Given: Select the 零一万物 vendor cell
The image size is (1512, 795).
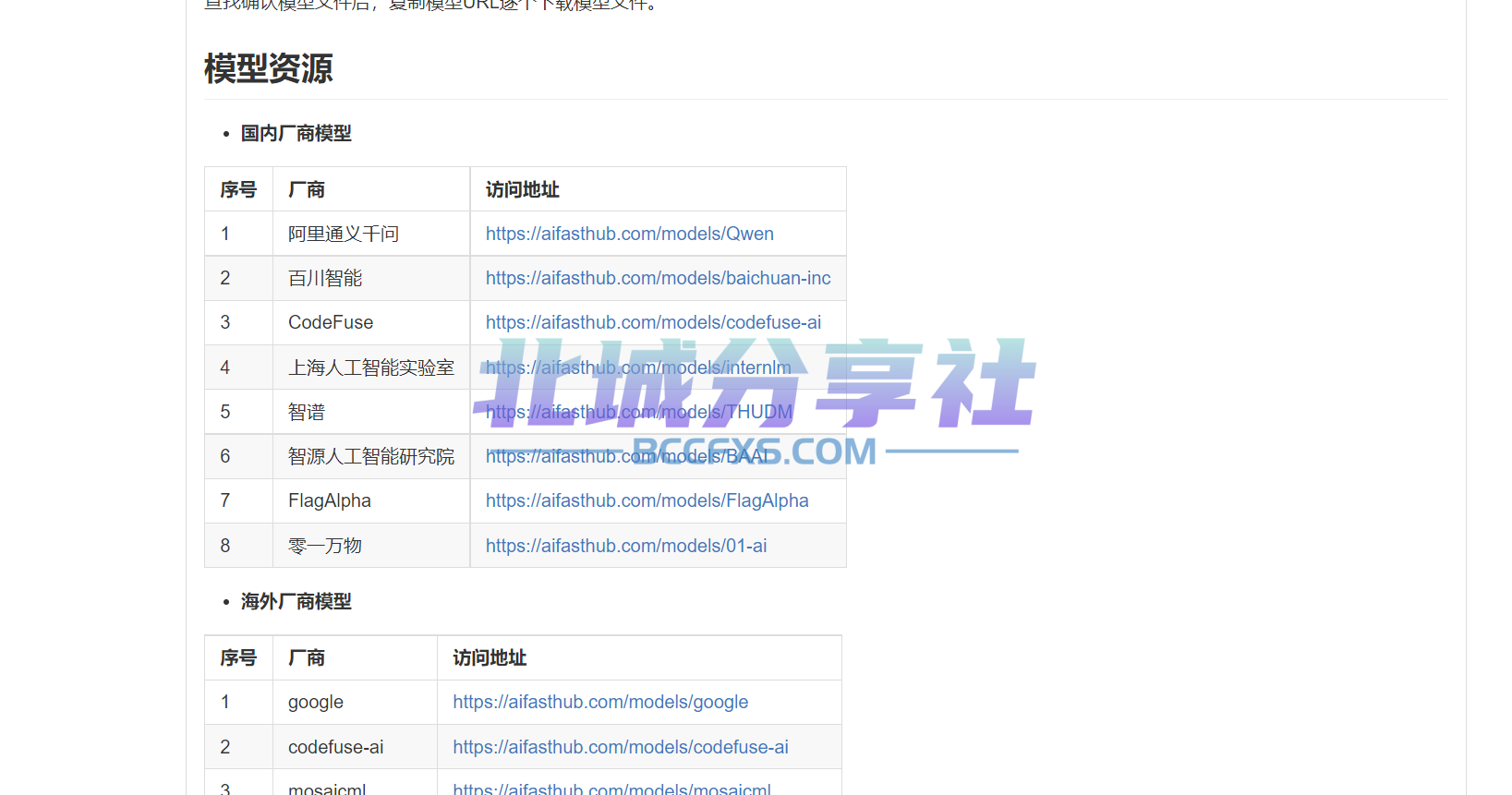Looking at the screenshot, I should coord(371,546).
